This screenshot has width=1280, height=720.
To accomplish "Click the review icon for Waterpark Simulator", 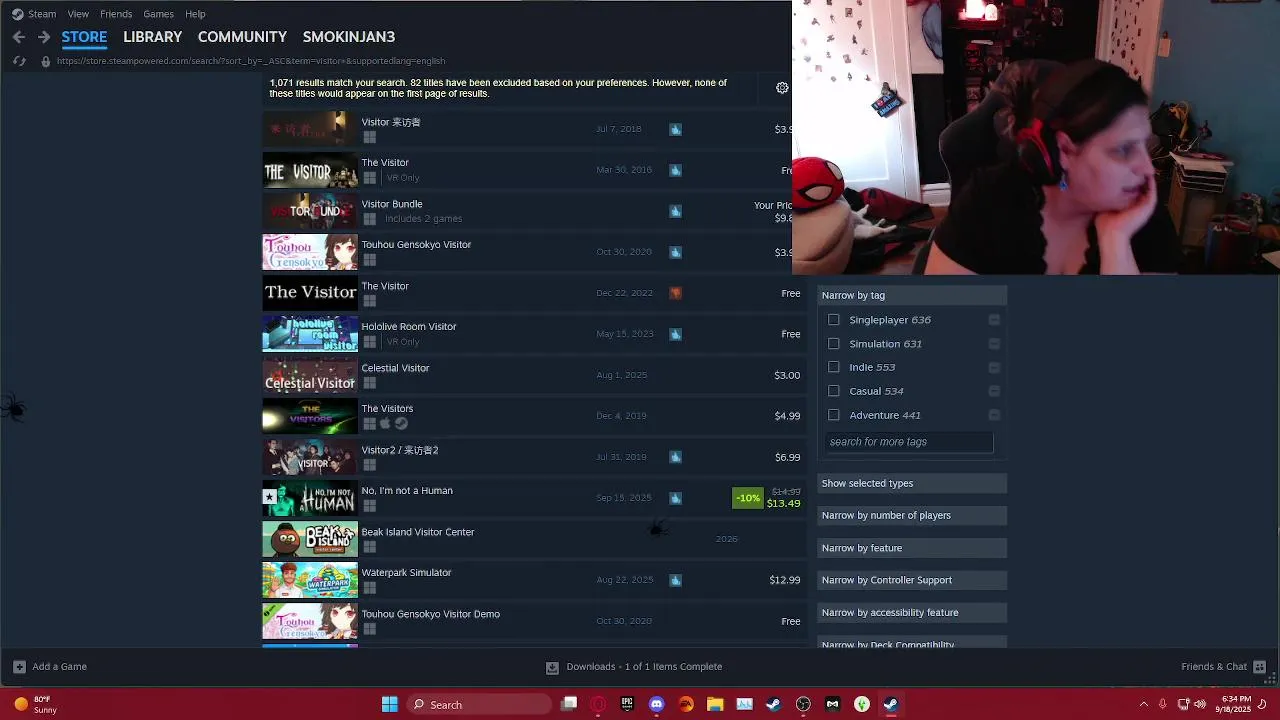I will (675, 580).
